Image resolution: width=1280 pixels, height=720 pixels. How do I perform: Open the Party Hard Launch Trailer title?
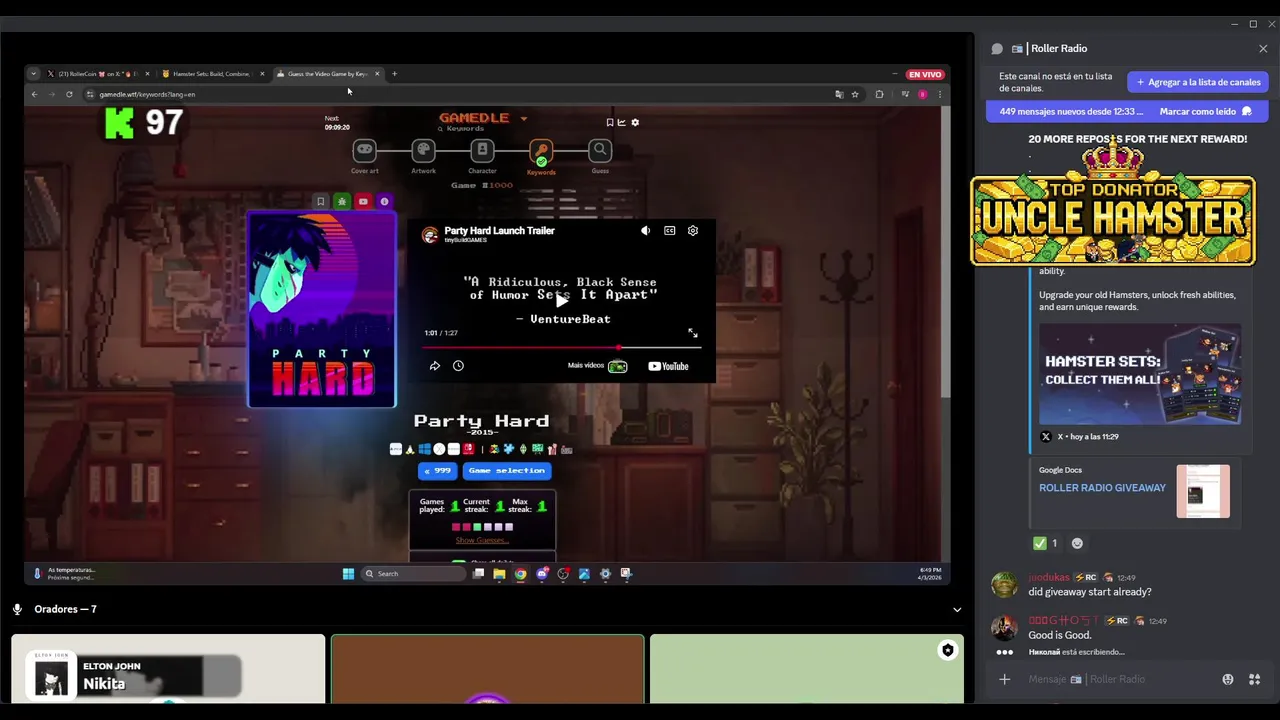499,230
